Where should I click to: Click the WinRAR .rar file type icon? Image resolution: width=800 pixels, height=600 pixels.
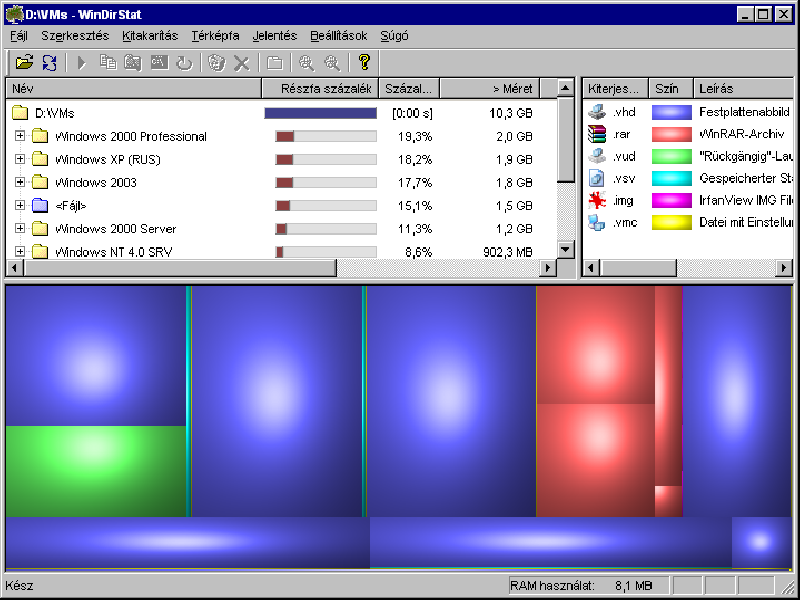pos(596,134)
